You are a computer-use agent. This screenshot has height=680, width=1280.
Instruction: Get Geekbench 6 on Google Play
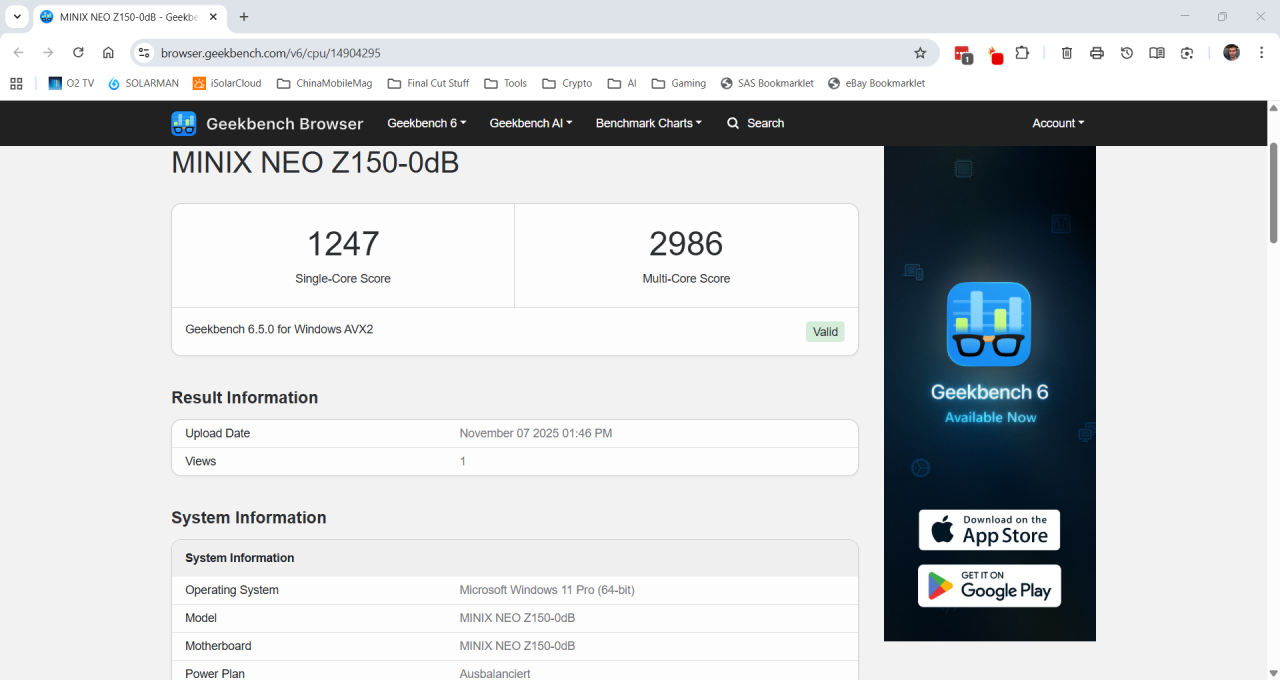point(989,586)
